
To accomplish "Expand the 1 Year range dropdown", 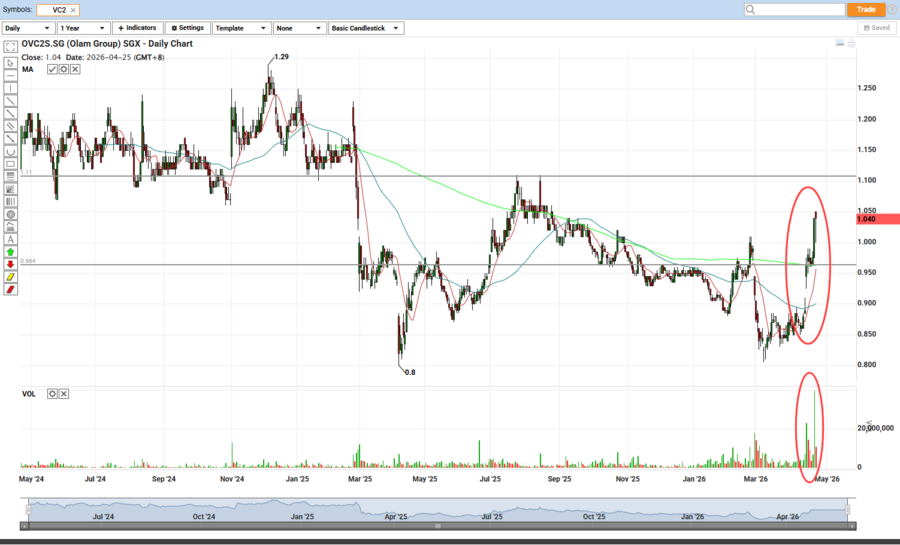I will pos(83,28).
